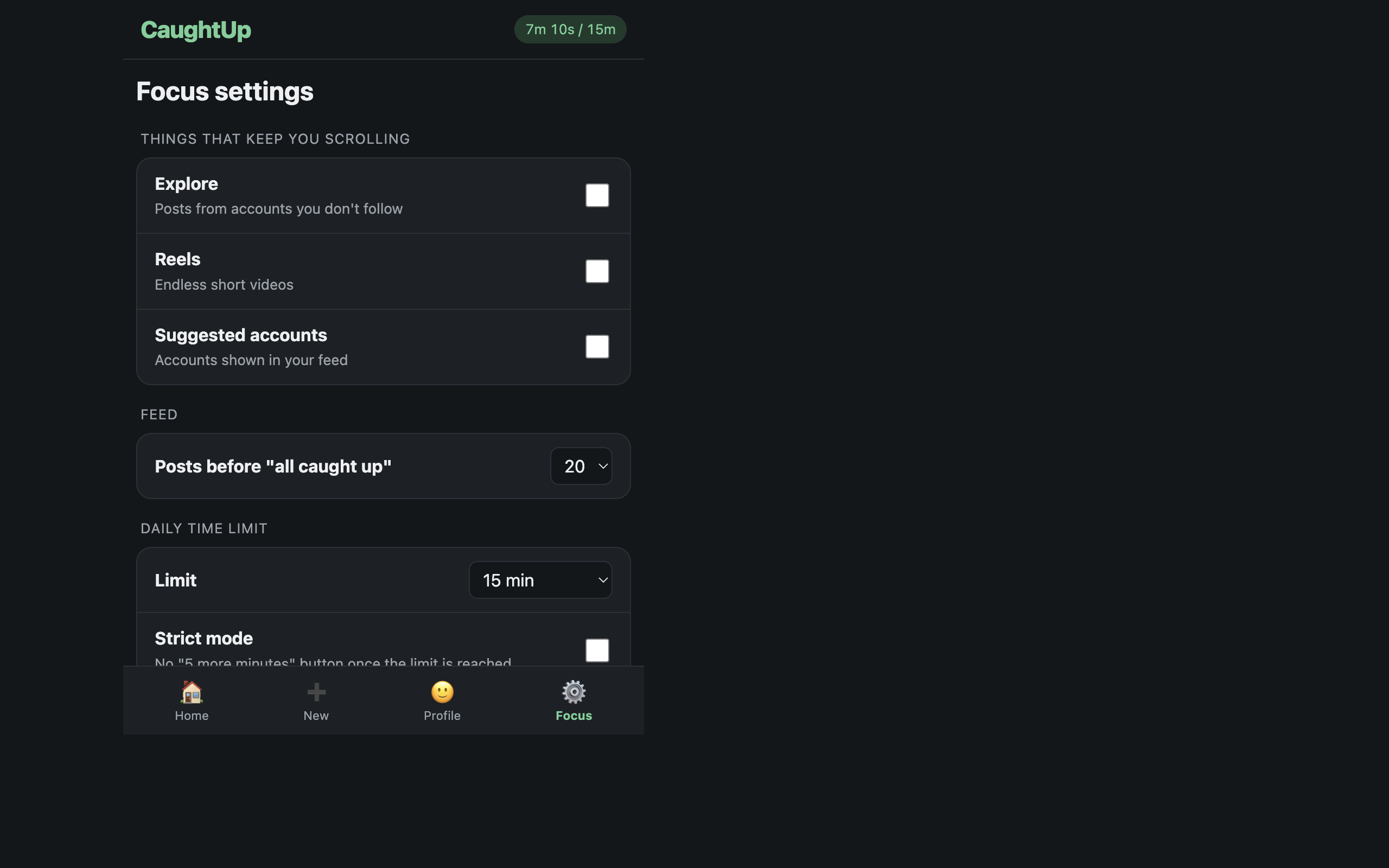Click the "FEED" section header
Screen dimensions: 1389x868
pyautogui.click(x=159, y=414)
